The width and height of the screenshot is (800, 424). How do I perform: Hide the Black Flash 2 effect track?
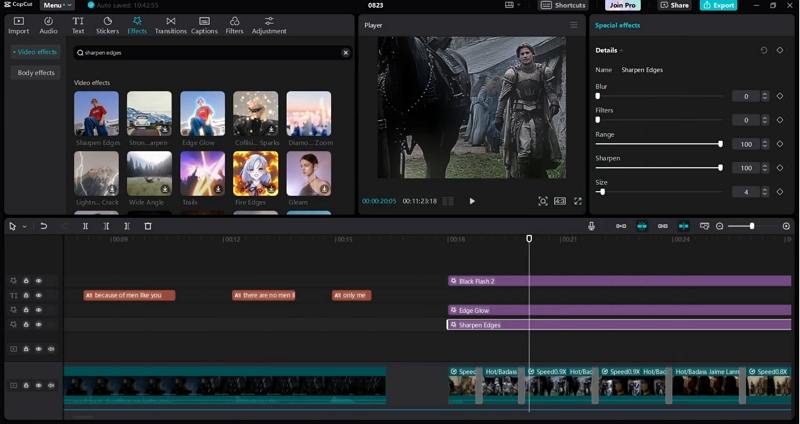click(39, 281)
